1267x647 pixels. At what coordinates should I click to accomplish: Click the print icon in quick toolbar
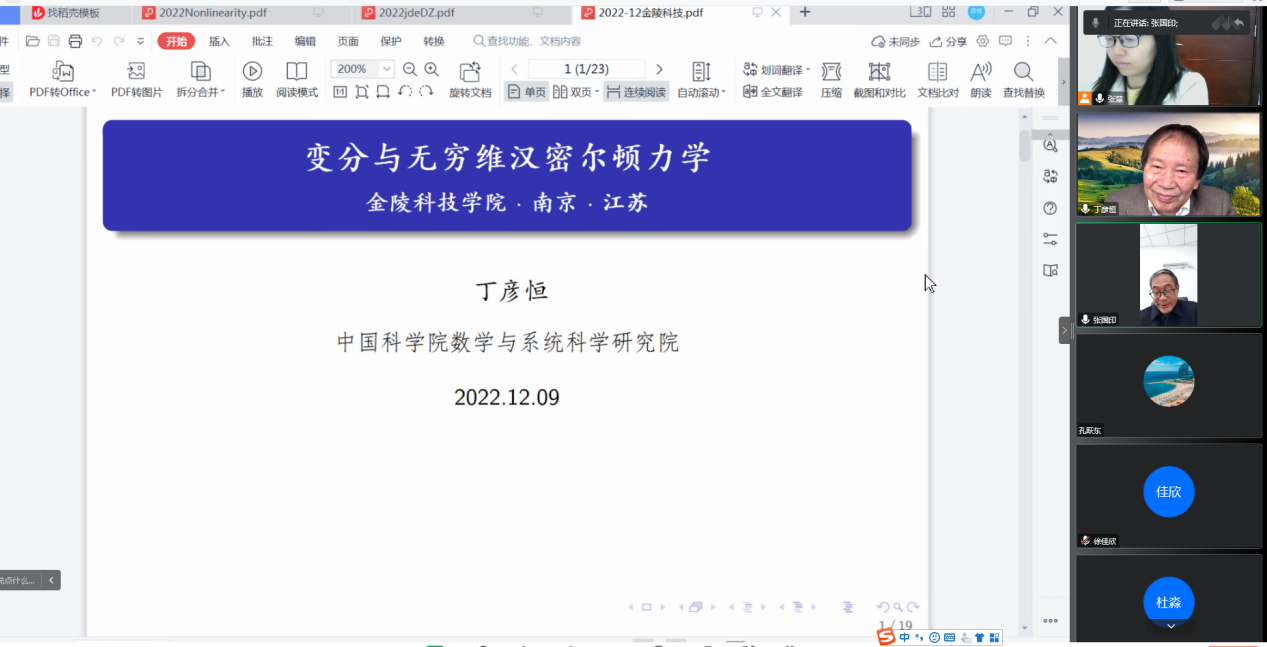tap(75, 41)
